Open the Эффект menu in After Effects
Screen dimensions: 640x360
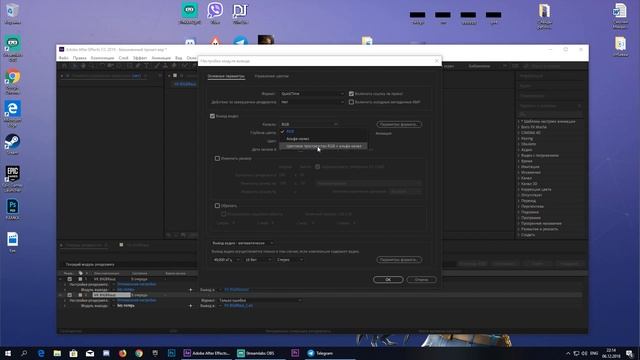point(140,58)
